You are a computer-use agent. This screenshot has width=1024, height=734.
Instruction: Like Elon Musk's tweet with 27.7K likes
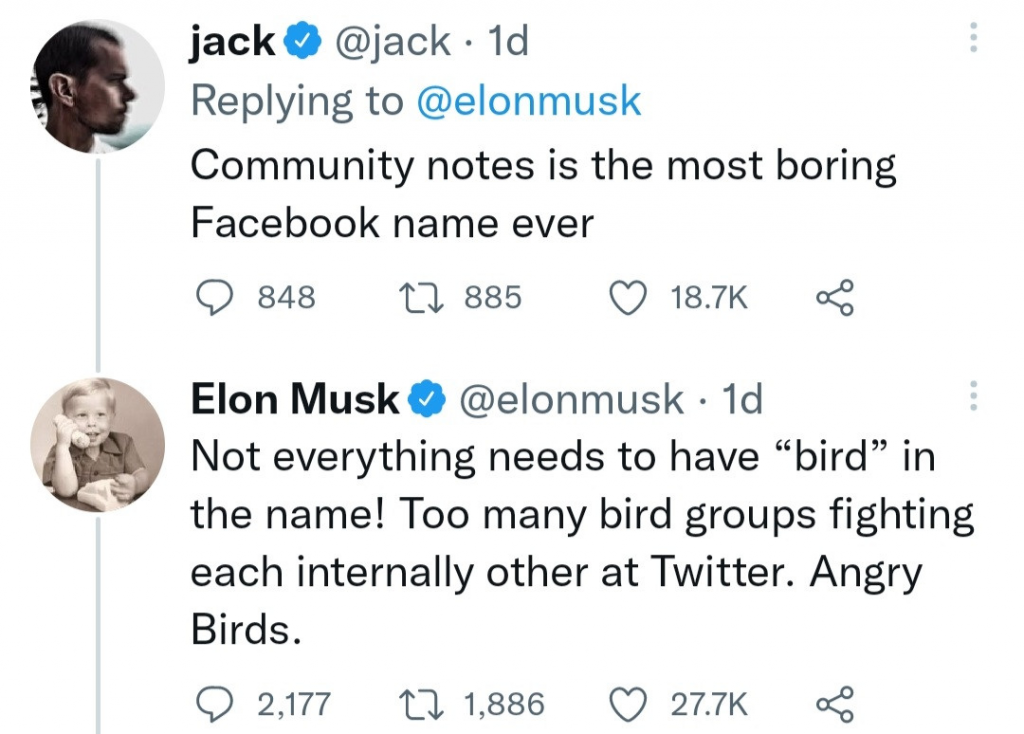click(627, 704)
